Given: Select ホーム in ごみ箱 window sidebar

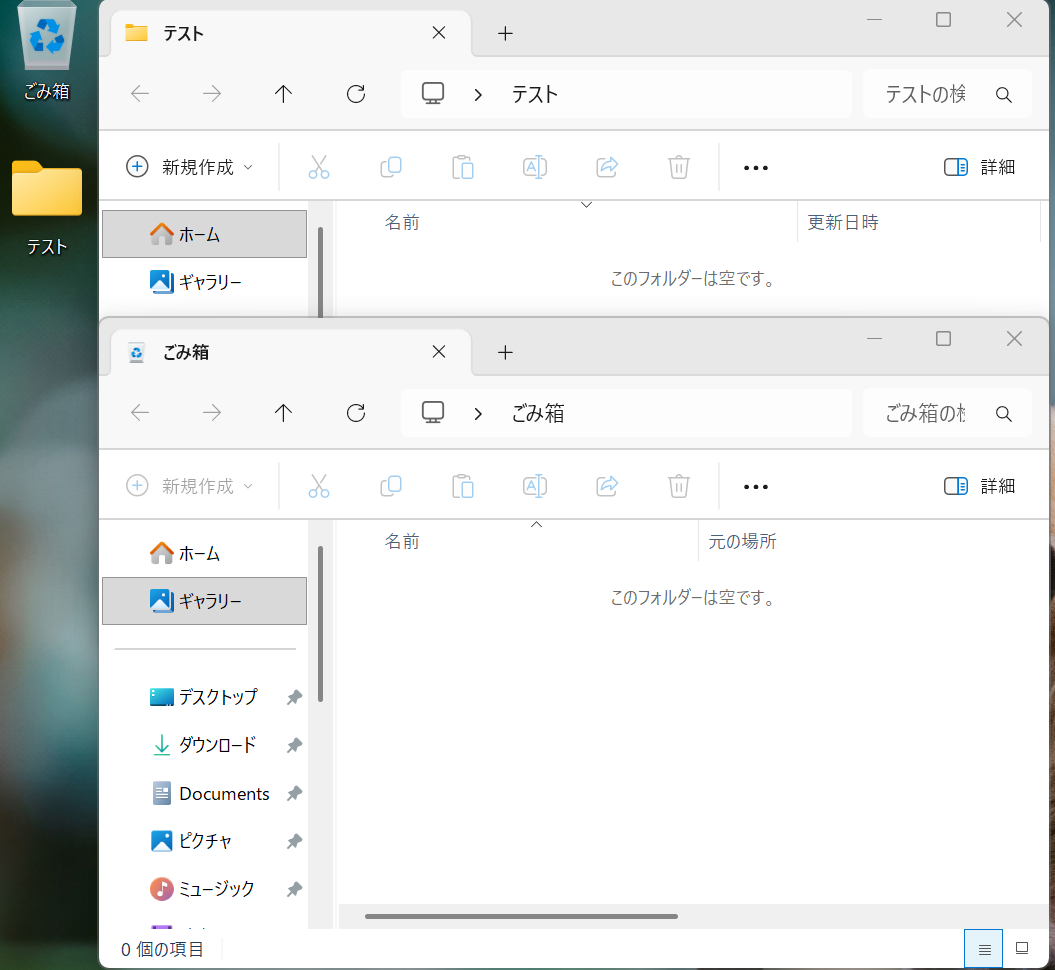Looking at the screenshot, I should coord(205,553).
